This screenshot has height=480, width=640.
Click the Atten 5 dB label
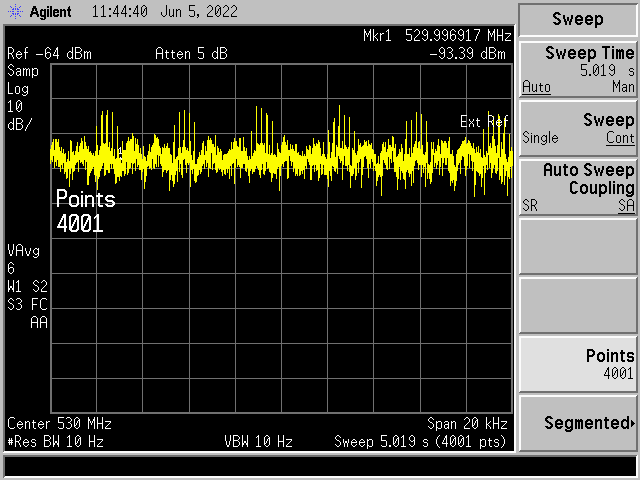pos(191,53)
